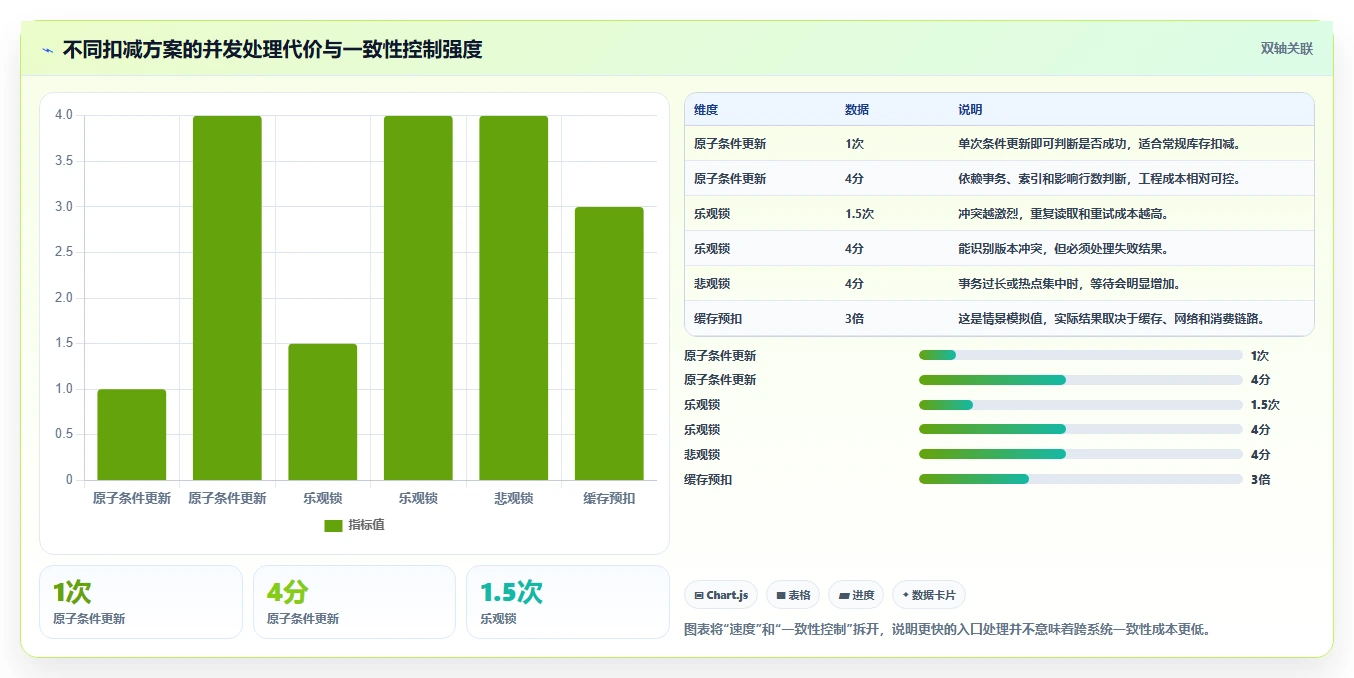
Task: Toggle the 指标值 legend color swatch
Action: (334, 526)
